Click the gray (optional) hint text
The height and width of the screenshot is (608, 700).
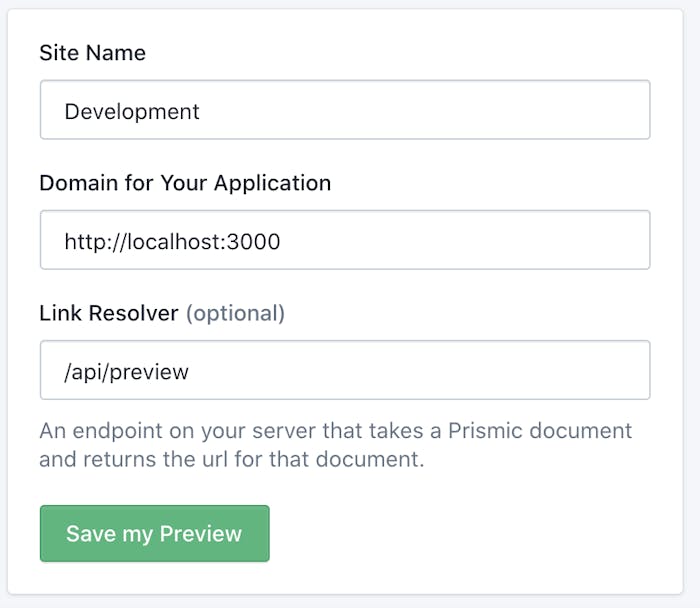coord(235,314)
